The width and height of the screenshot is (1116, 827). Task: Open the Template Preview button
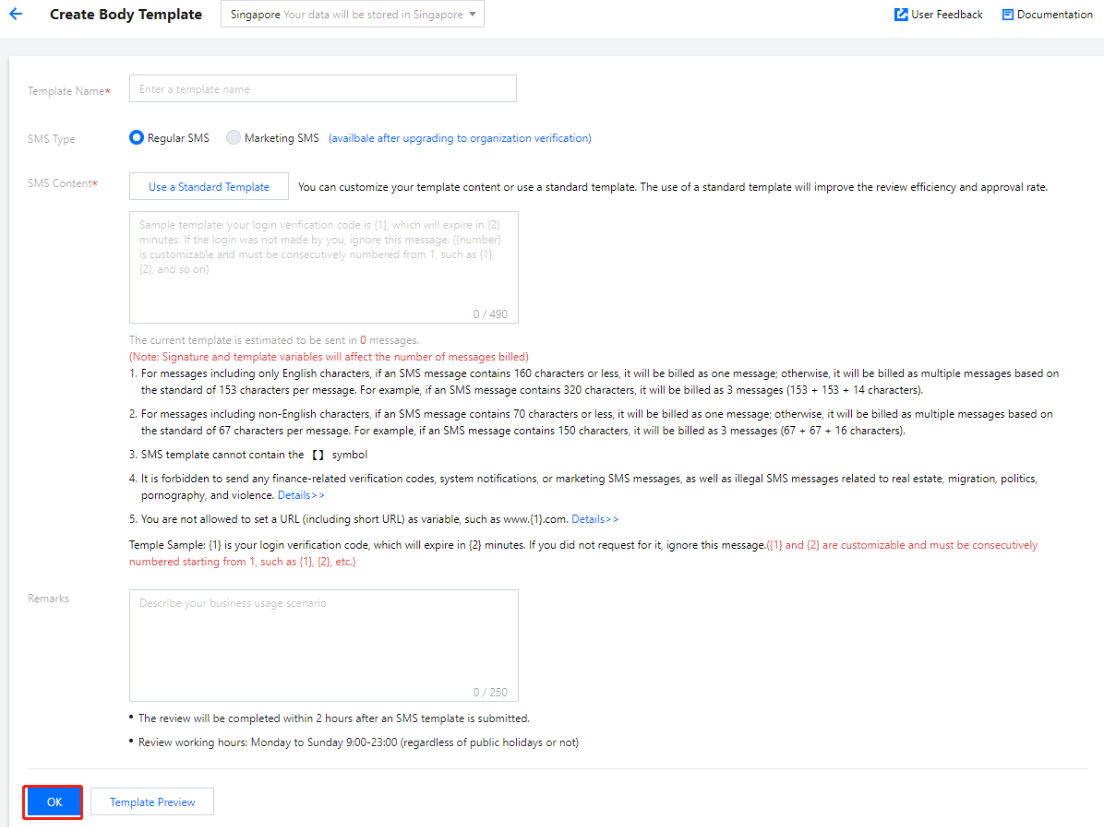152,802
